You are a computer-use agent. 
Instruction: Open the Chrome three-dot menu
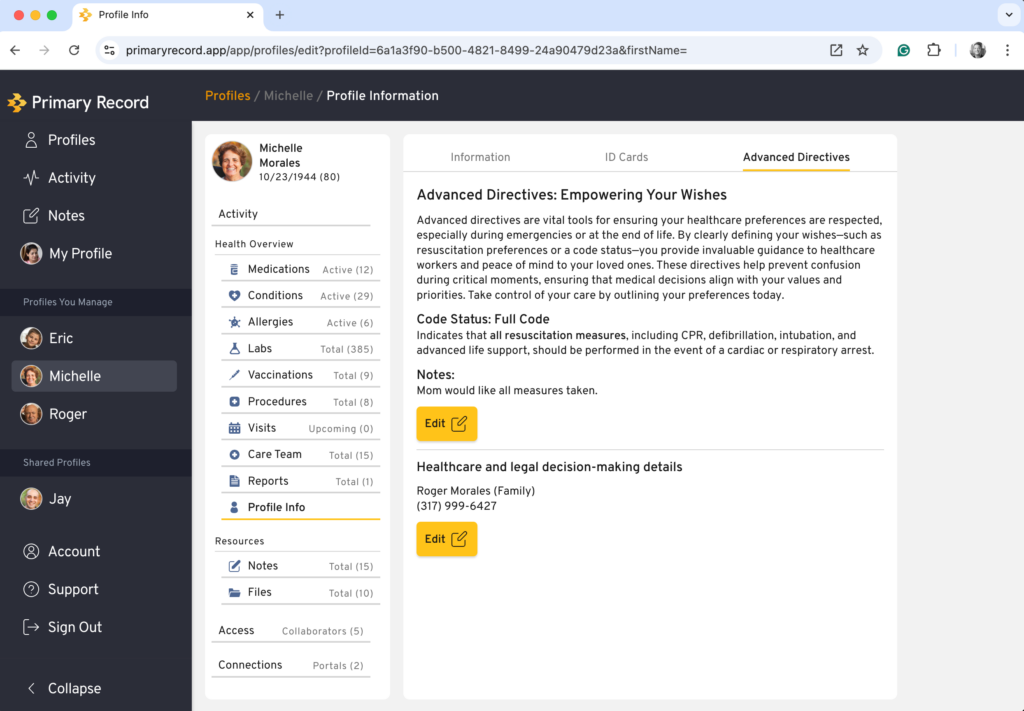coord(1008,50)
